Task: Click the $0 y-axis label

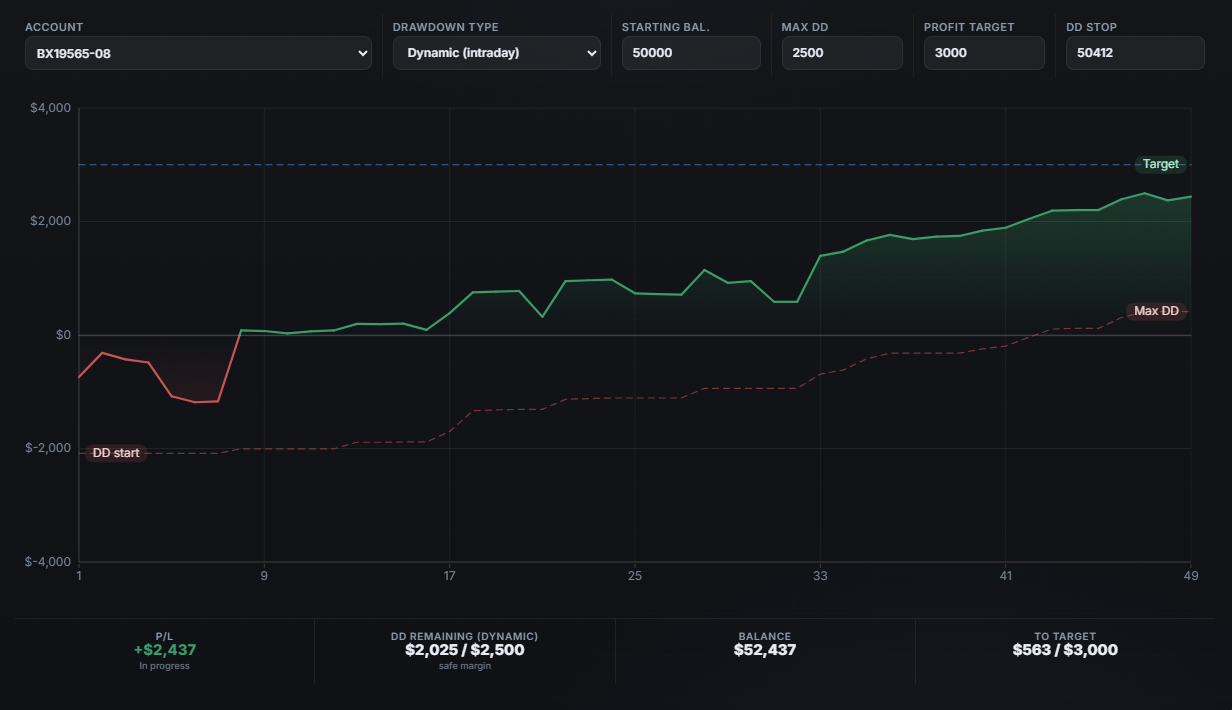Action: (x=62, y=335)
